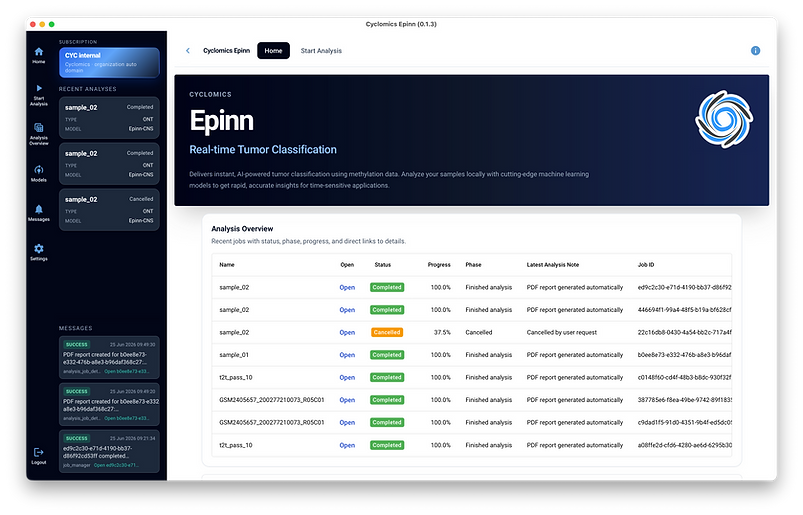Open the Cancelled sample_02 recent analysis card
The width and height of the screenshot is (803, 515).
[x=109, y=210]
